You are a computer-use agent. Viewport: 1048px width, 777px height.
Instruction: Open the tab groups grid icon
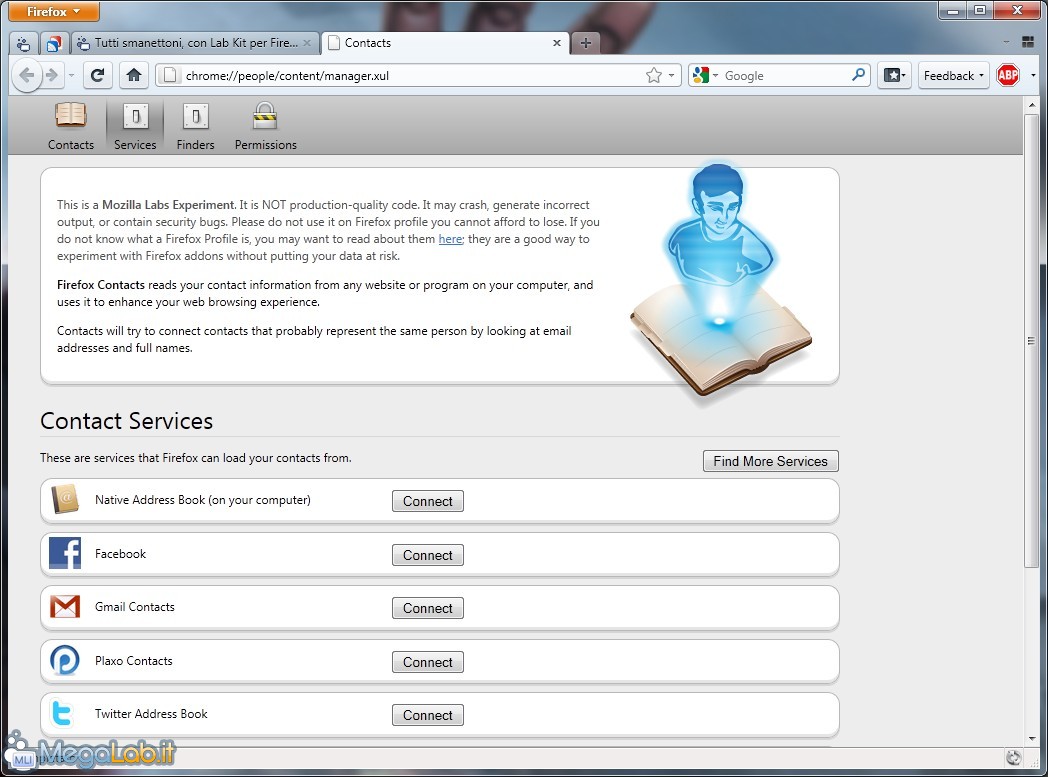[1028, 42]
